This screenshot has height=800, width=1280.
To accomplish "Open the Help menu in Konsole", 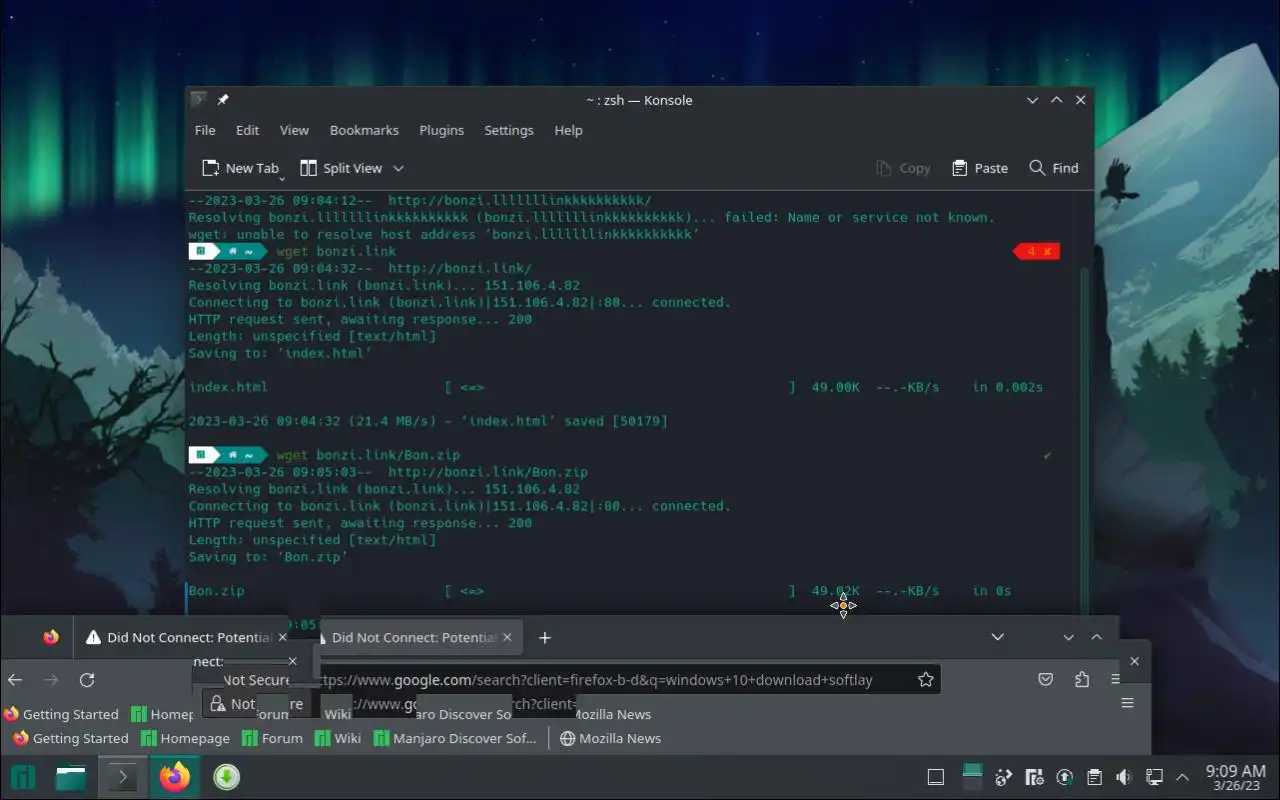I will tap(568, 130).
